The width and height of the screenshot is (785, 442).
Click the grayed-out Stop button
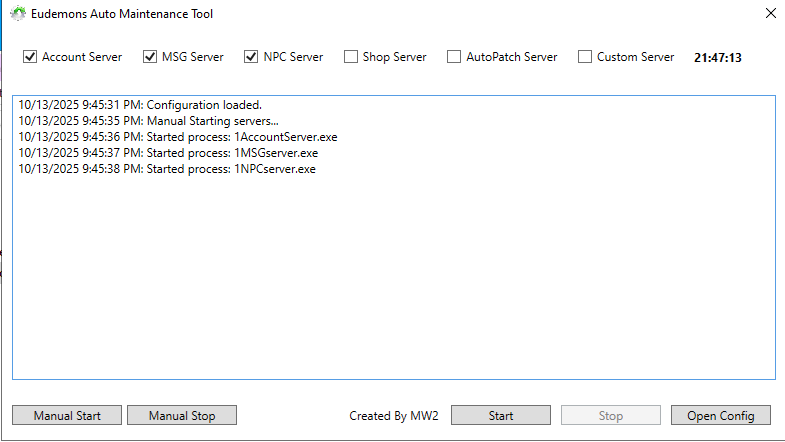coord(610,415)
